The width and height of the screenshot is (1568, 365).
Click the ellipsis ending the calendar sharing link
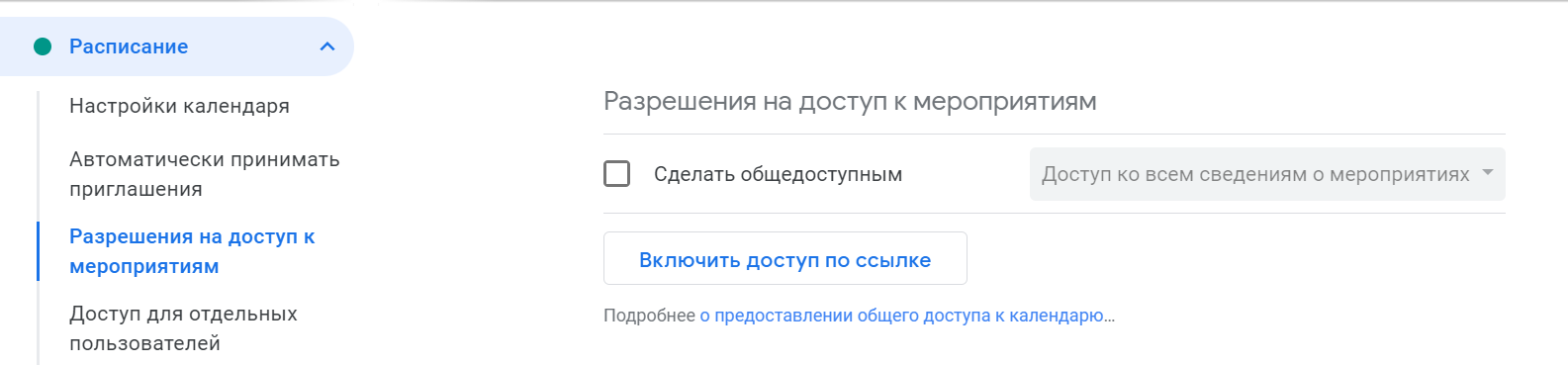point(1110,317)
